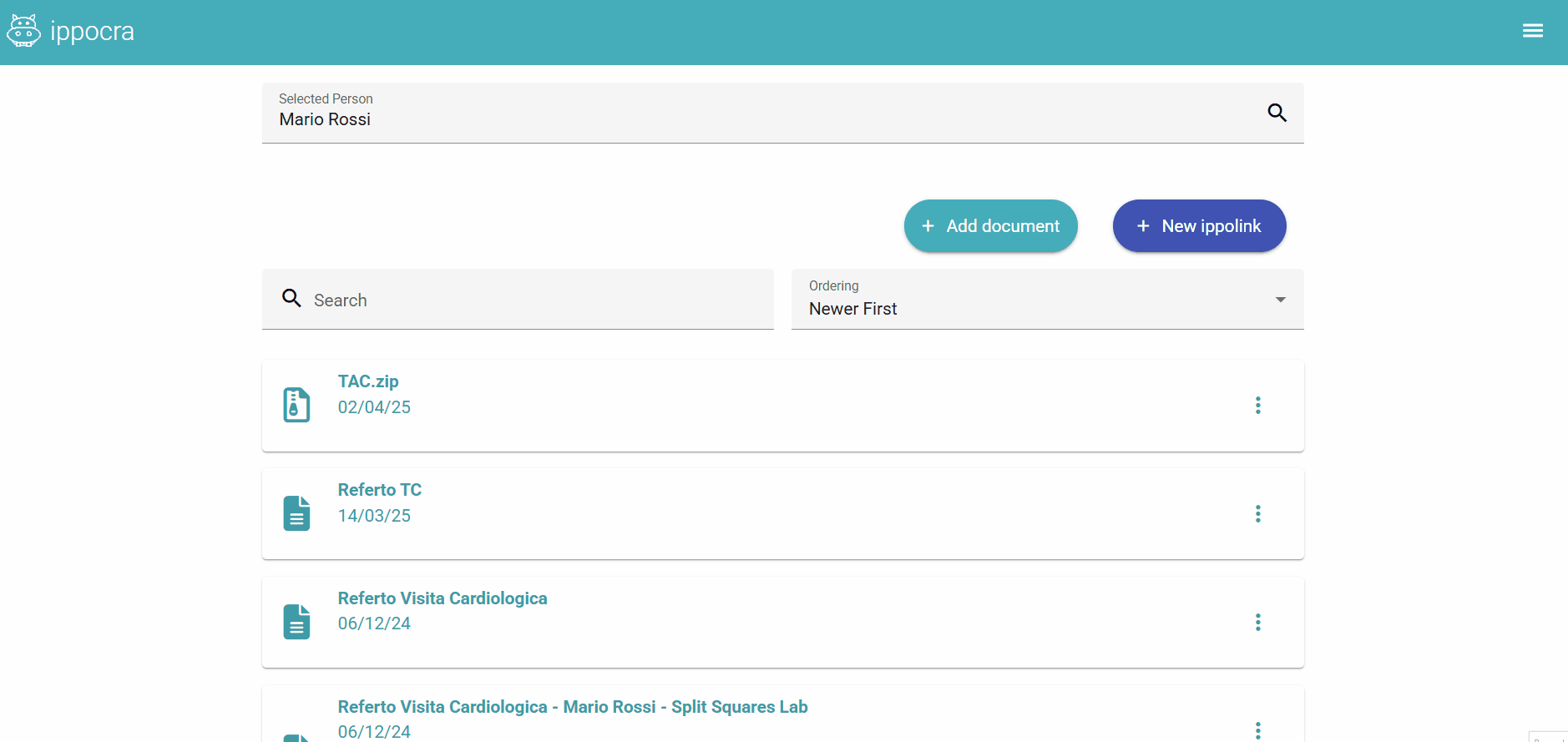The width and height of the screenshot is (1568, 742).
Task: Open the hamburger menu in header
Action: [x=1533, y=31]
